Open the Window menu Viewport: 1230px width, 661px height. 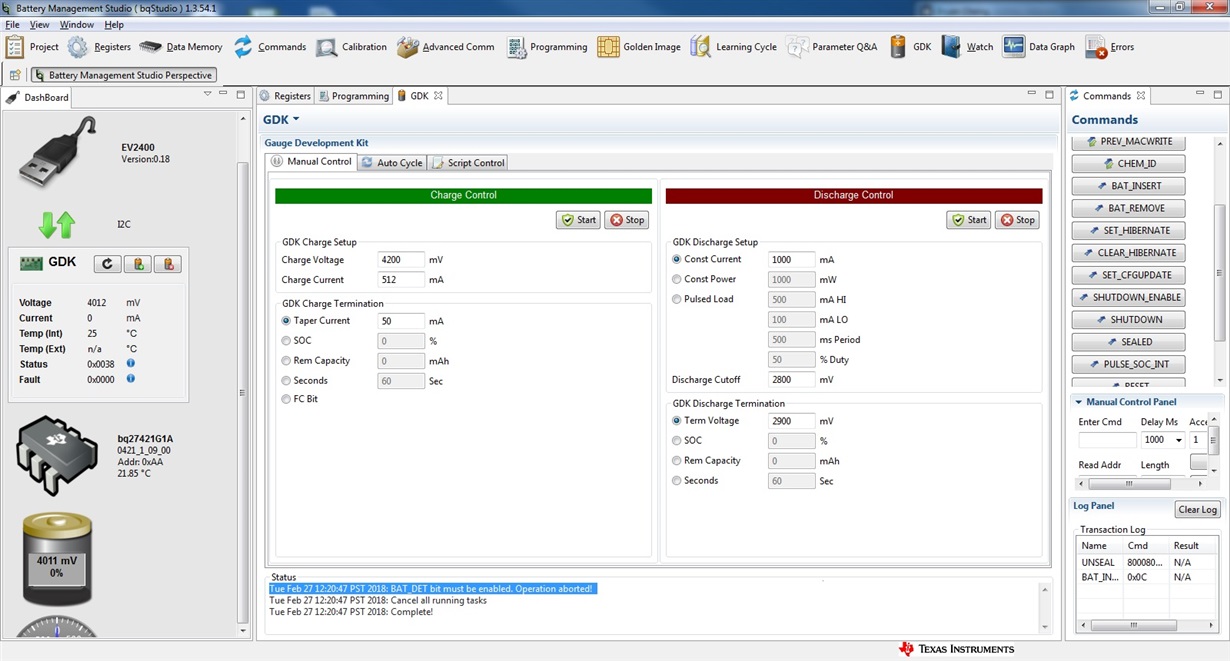77,25
